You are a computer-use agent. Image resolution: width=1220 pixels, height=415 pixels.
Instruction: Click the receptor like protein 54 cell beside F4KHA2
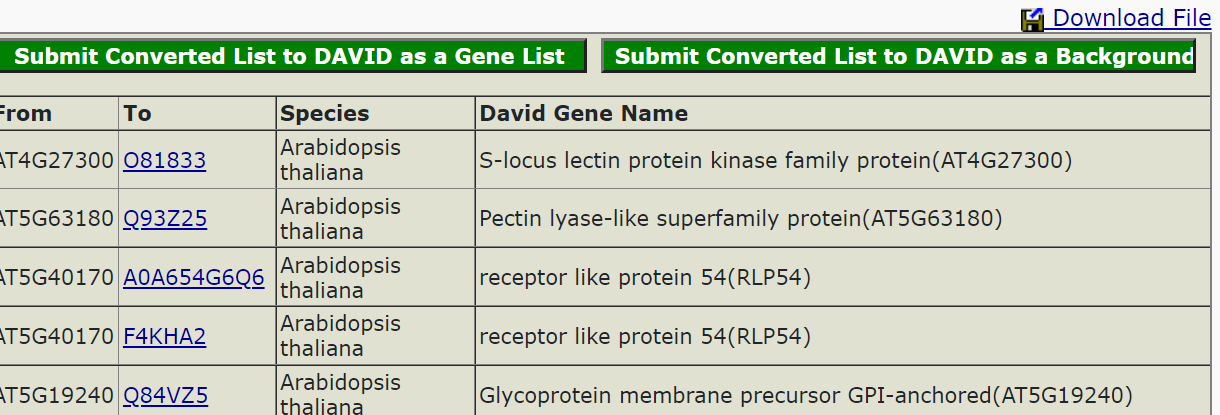[645, 337]
